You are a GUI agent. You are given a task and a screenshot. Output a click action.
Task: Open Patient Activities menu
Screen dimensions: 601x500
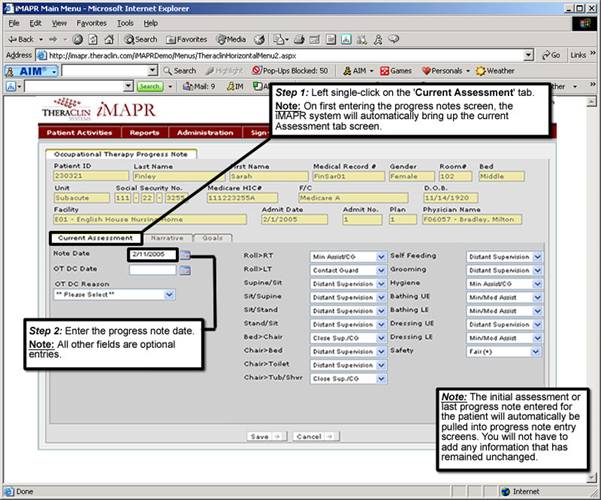point(79,133)
